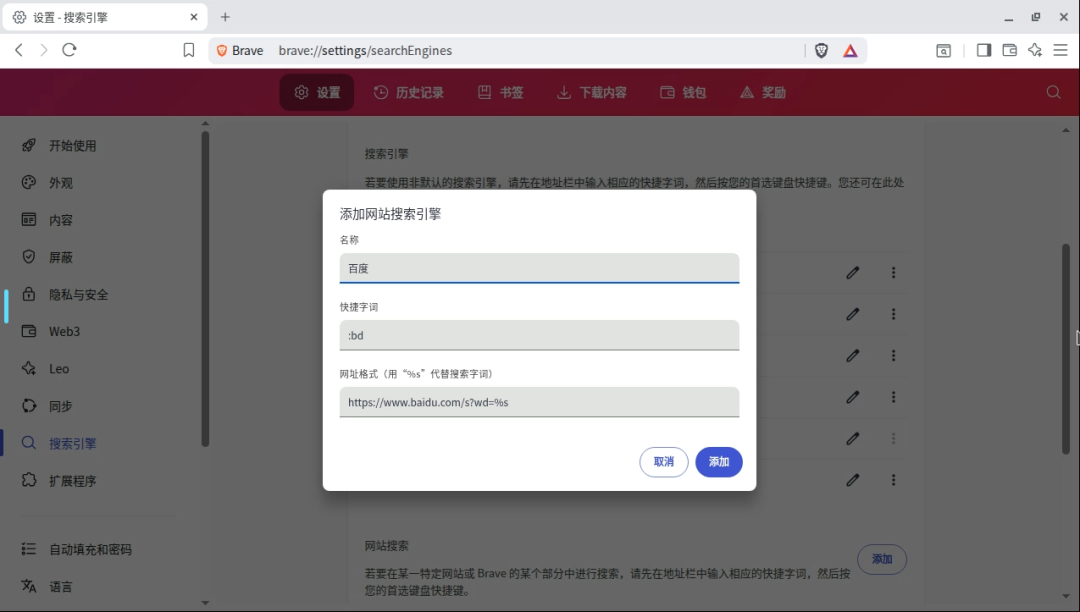Screen dimensions: 1080x612
Task: Open Brave Shields lion icon
Action: 821,50
